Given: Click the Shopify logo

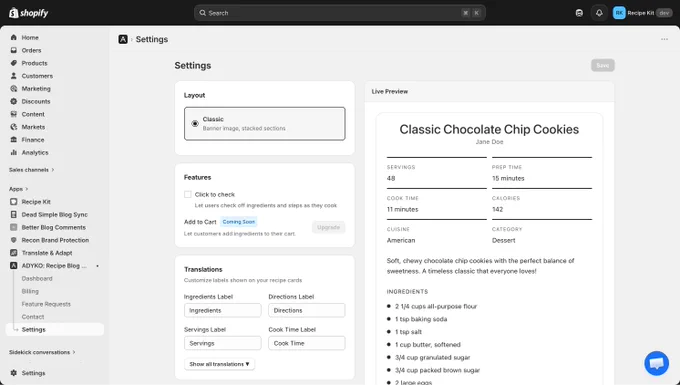Looking at the screenshot, I should coord(29,13).
